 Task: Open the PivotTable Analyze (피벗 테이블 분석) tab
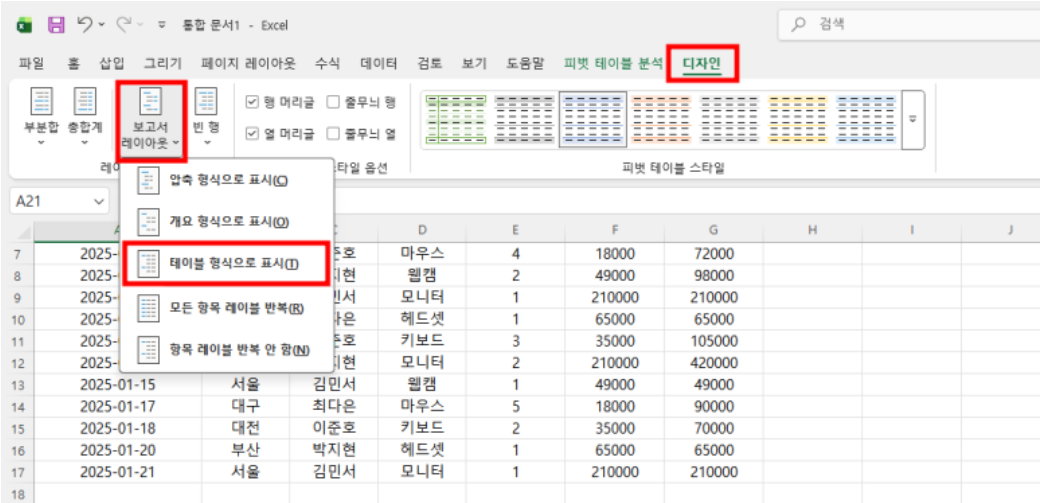coord(613,64)
